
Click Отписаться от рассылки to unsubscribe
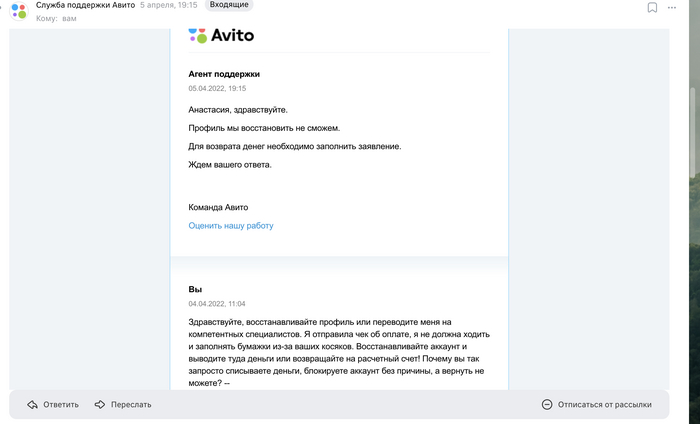pos(597,404)
